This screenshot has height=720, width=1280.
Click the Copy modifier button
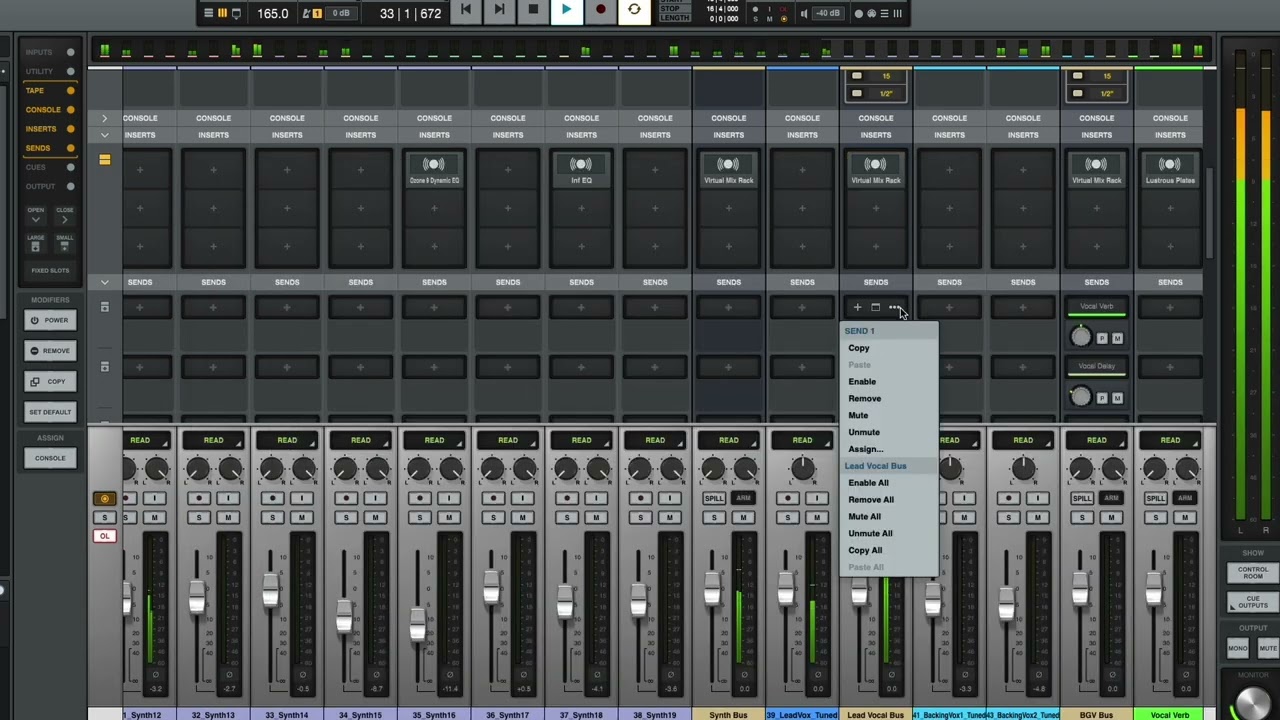click(x=50, y=381)
